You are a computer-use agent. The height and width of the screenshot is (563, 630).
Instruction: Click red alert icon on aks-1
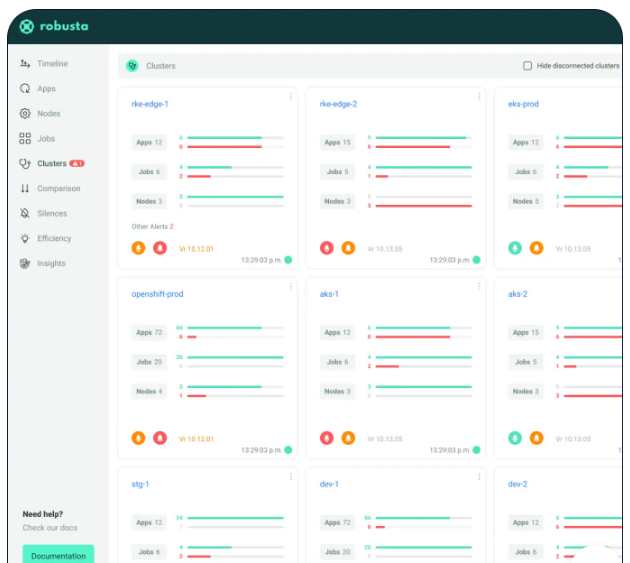click(327, 438)
